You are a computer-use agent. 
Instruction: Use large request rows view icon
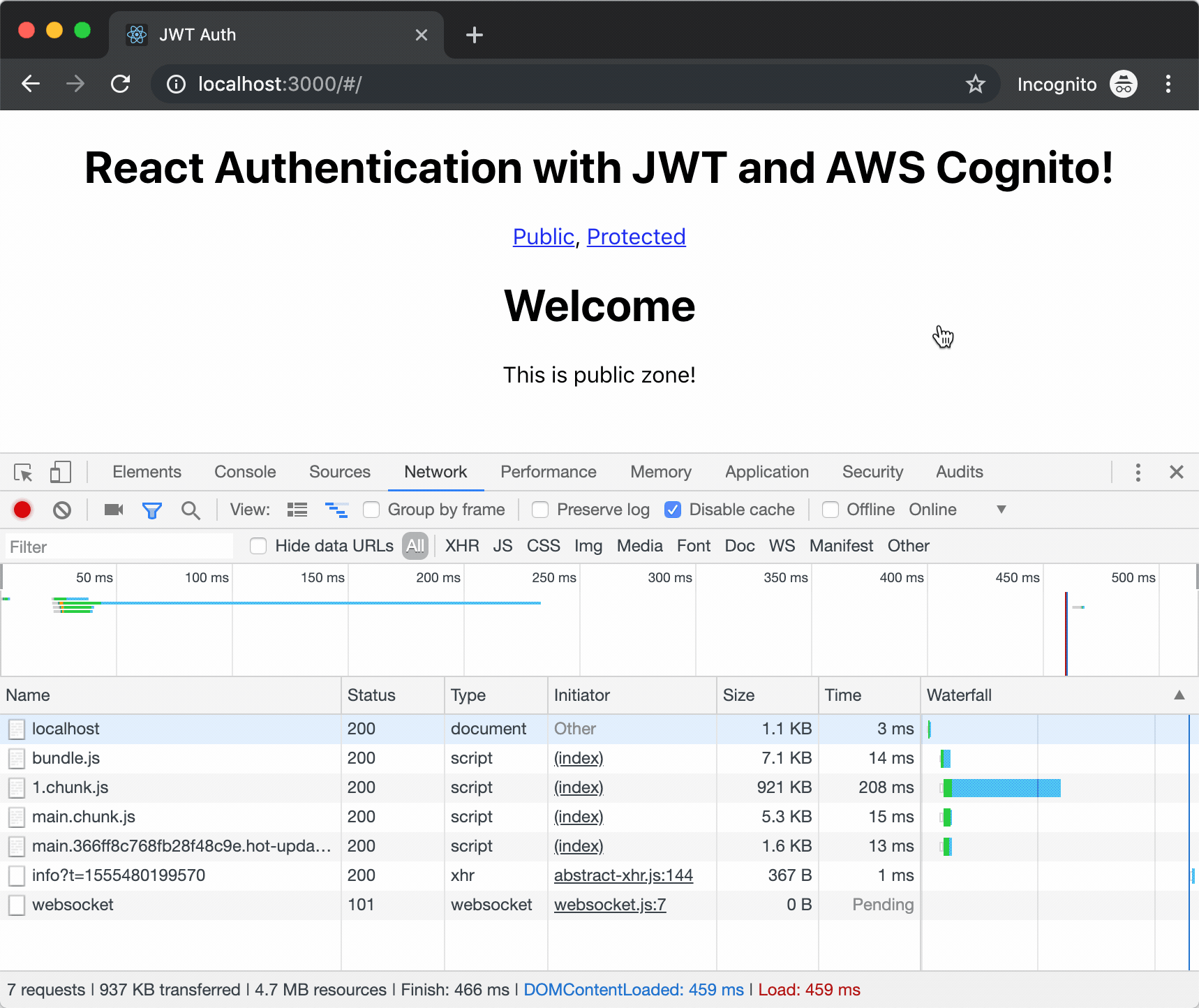pyautogui.click(x=297, y=510)
